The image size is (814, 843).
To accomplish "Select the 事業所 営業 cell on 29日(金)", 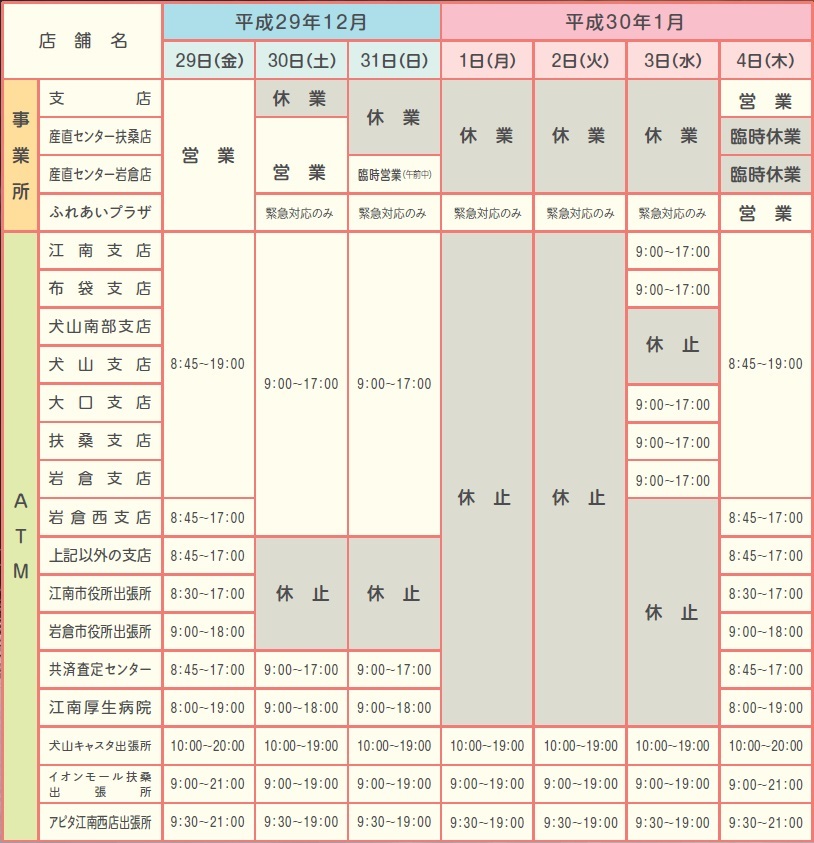I will pos(209,155).
